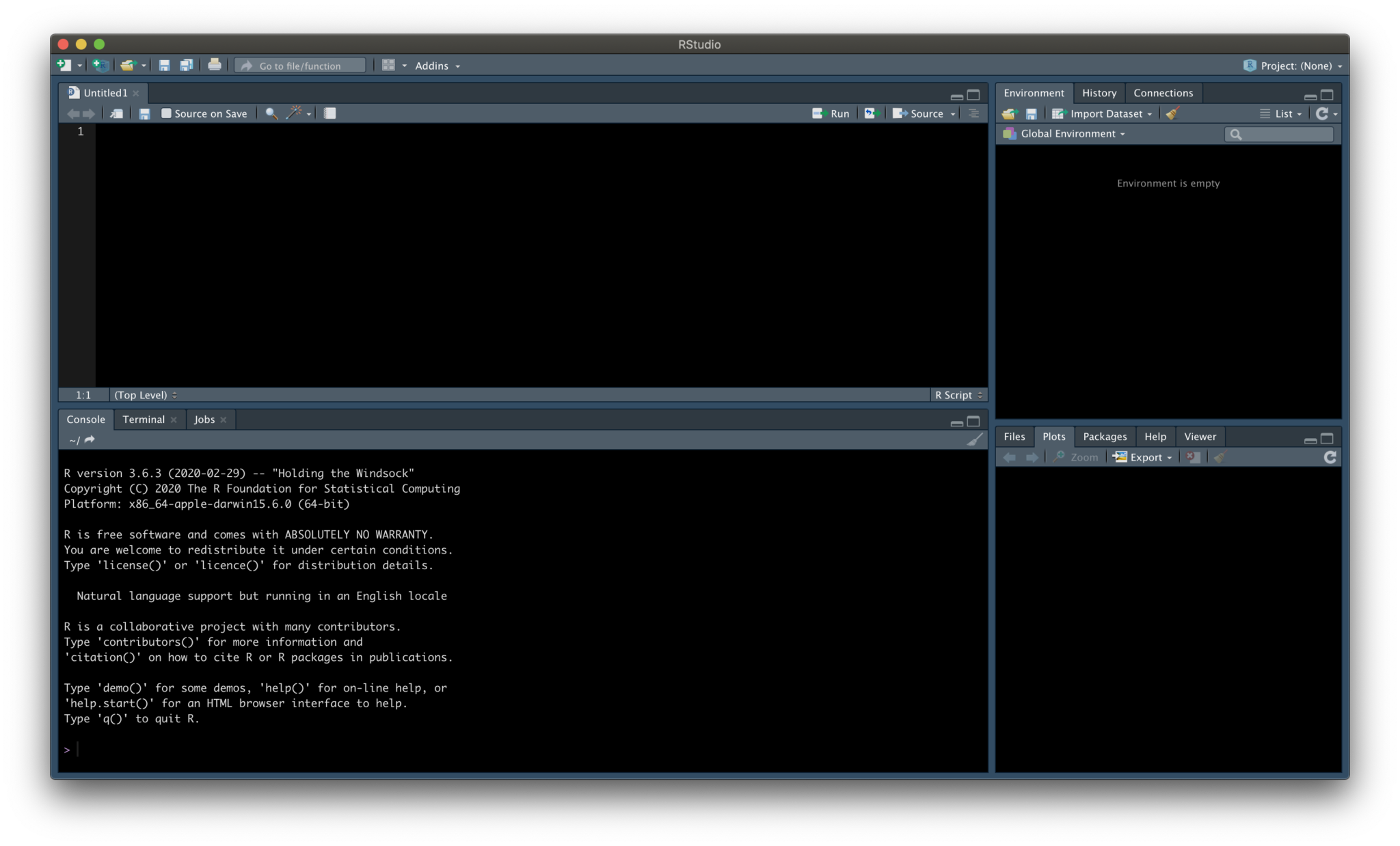
Task: Switch the List view dropdown
Action: [x=1281, y=113]
